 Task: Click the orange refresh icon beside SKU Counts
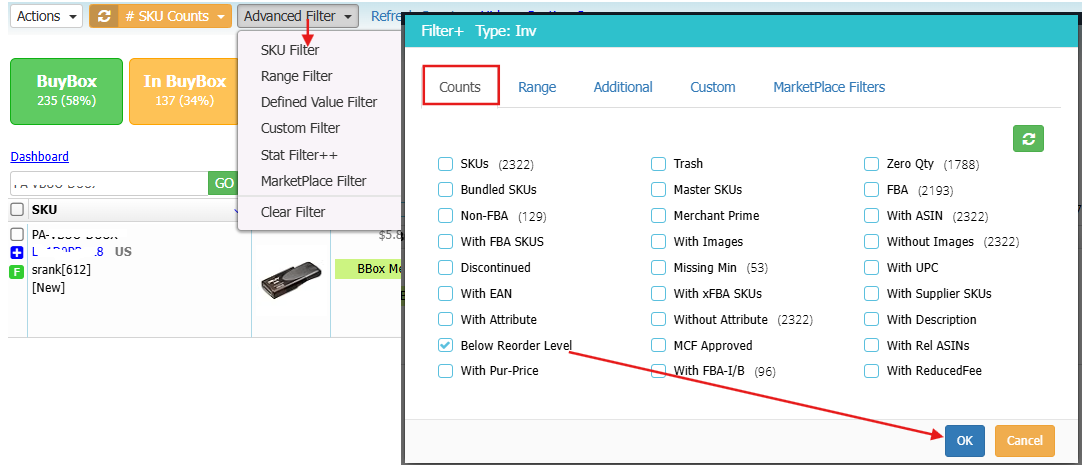click(x=103, y=16)
